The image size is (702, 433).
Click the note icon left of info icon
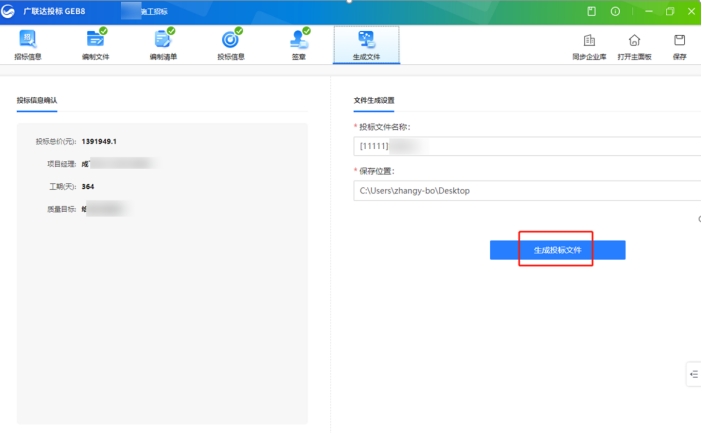click(x=591, y=11)
